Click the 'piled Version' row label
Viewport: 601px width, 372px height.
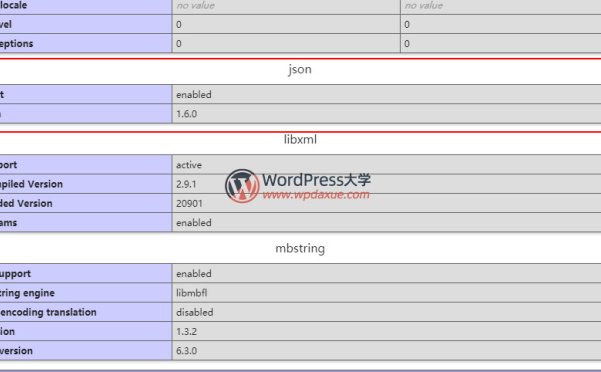pos(31,184)
